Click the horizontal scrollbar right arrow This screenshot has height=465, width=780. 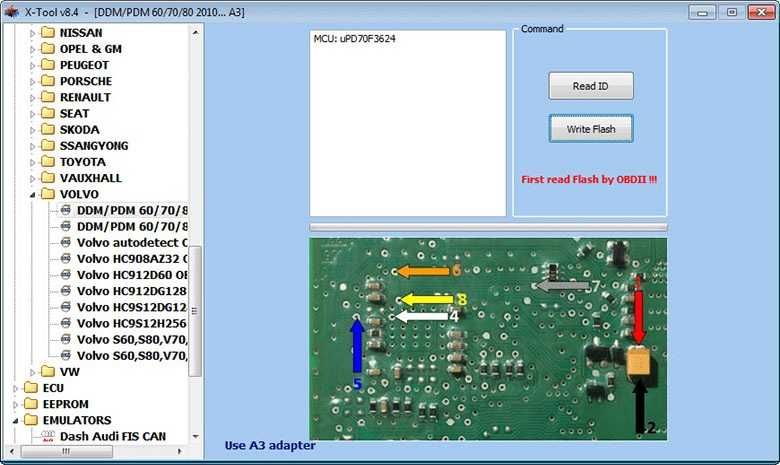click(180, 452)
